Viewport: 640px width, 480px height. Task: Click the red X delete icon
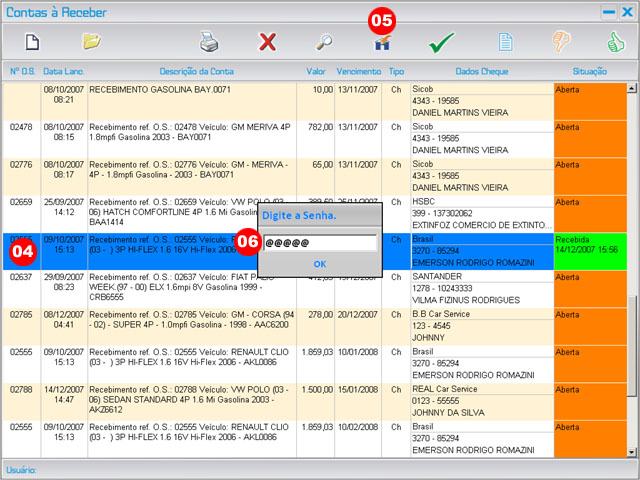[267, 42]
